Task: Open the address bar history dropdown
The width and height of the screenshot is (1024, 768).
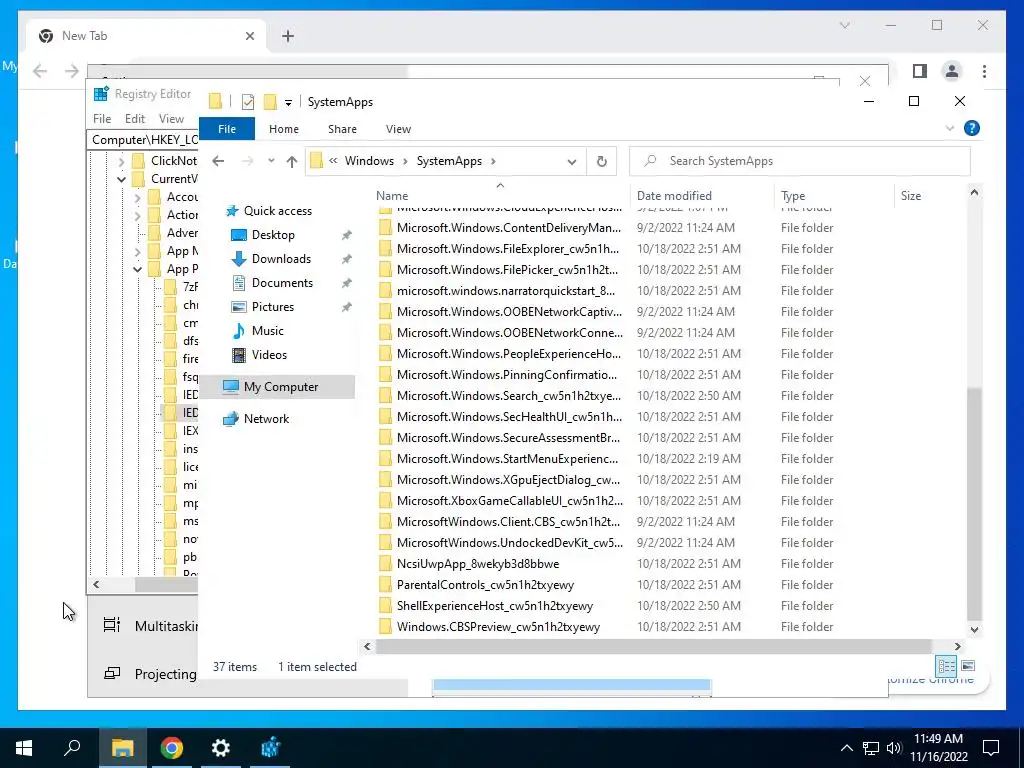Action: click(572, 162)
